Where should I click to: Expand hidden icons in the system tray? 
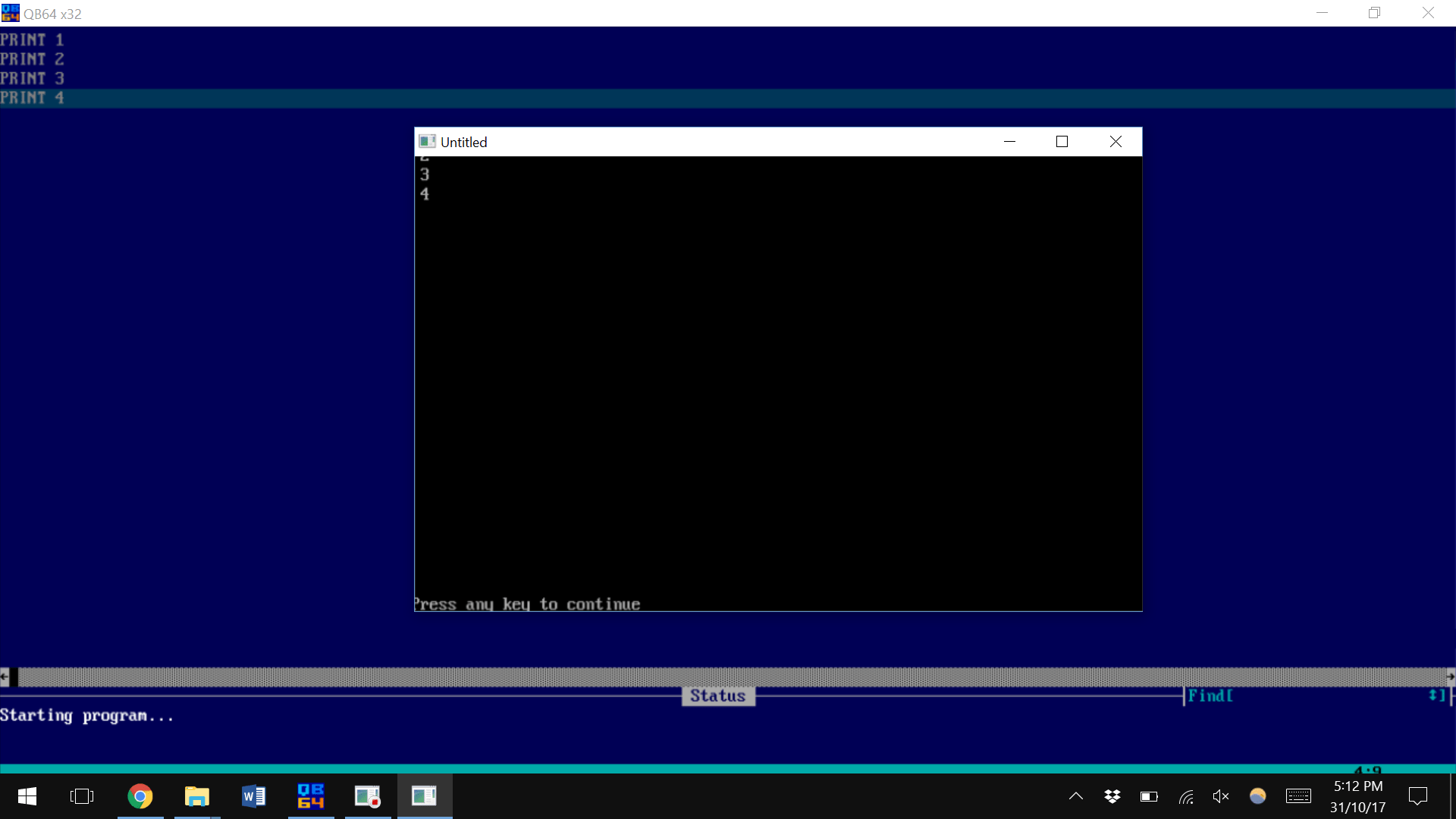1075,796
